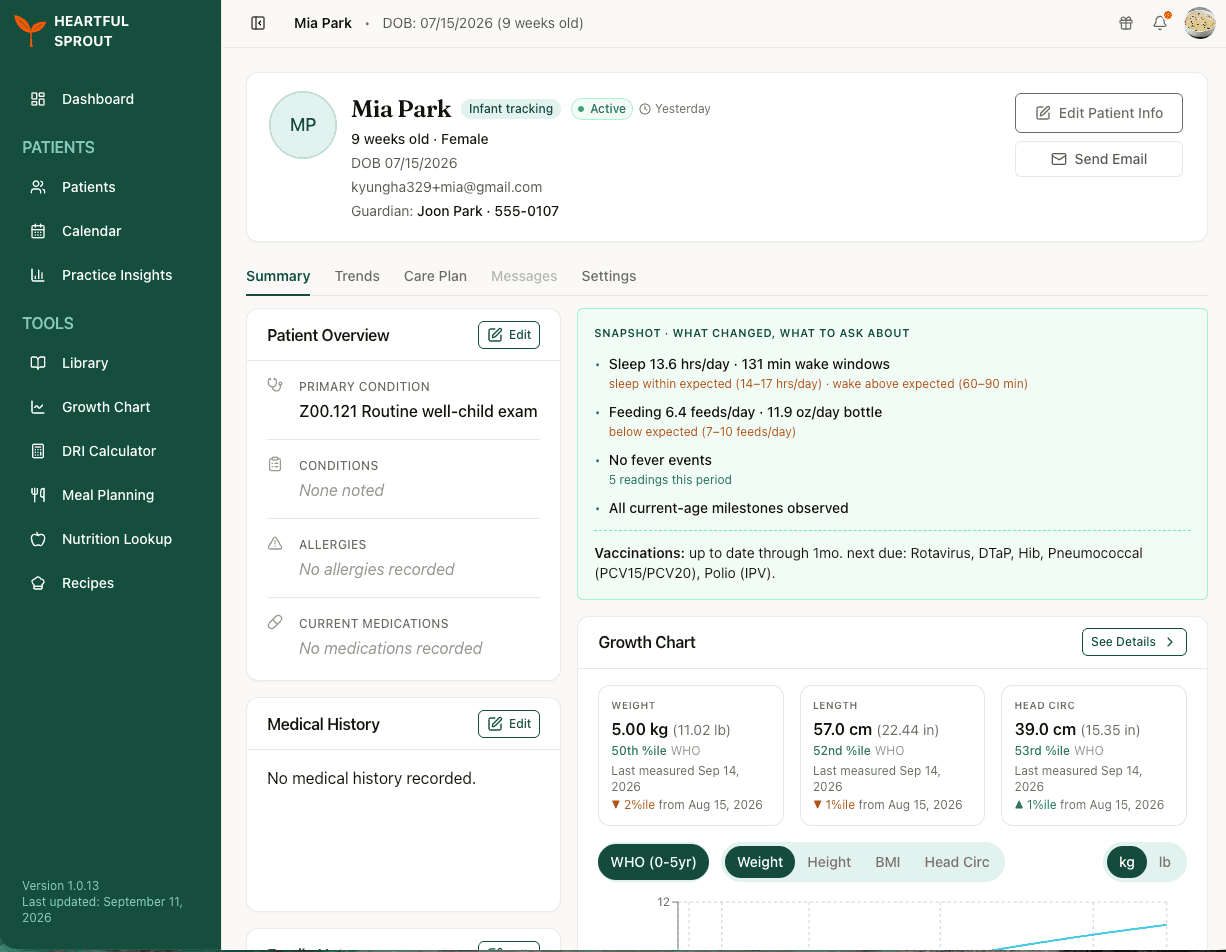This screenshot has width=1226, height=952.
Task: Click the Version 1.0.13 text
Action: coord(60,886)
